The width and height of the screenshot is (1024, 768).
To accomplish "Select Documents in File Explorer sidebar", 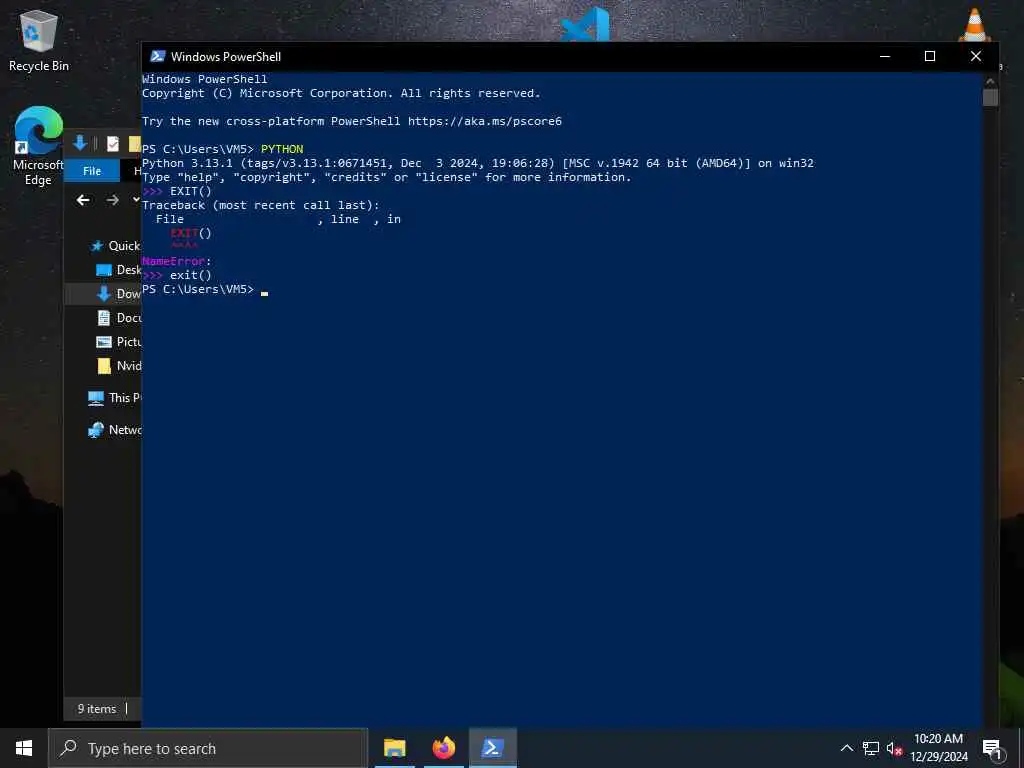I will click(118, 318).
